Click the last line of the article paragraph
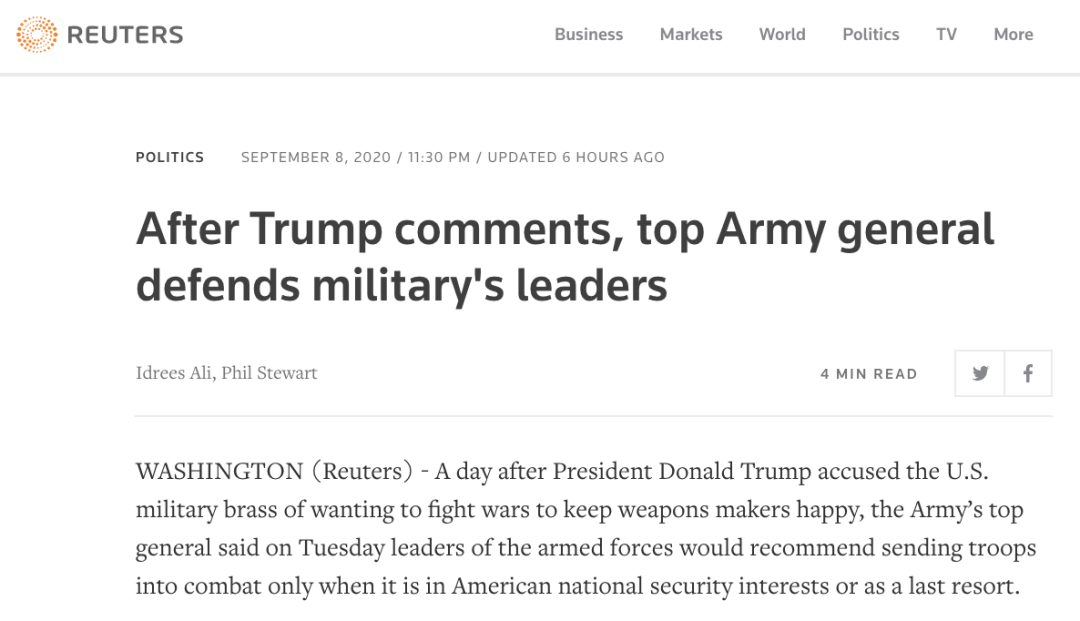1080x621 pixels. 577,586
